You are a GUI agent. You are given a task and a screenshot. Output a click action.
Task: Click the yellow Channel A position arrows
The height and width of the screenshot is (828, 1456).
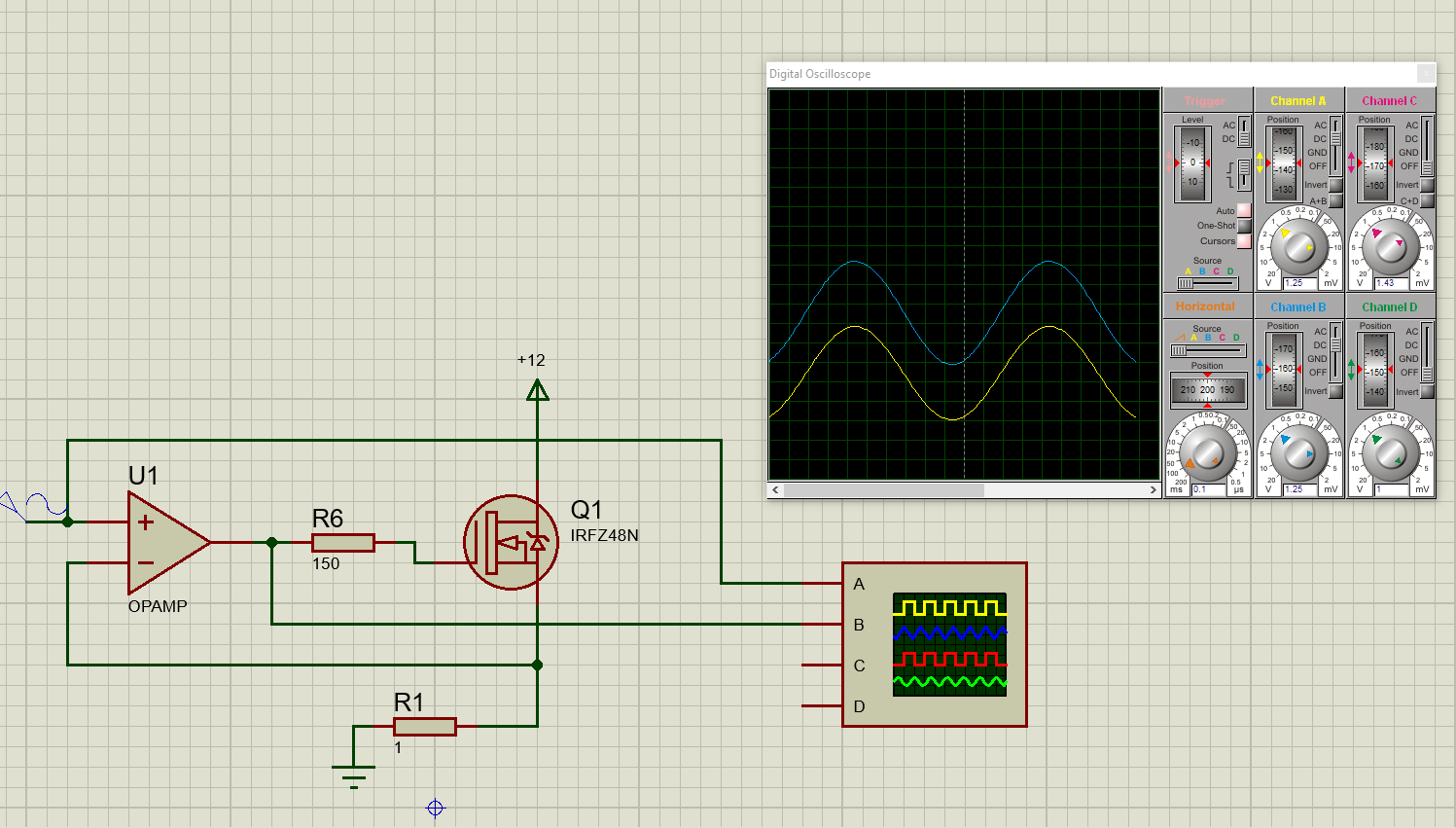tap(1261, 162)
